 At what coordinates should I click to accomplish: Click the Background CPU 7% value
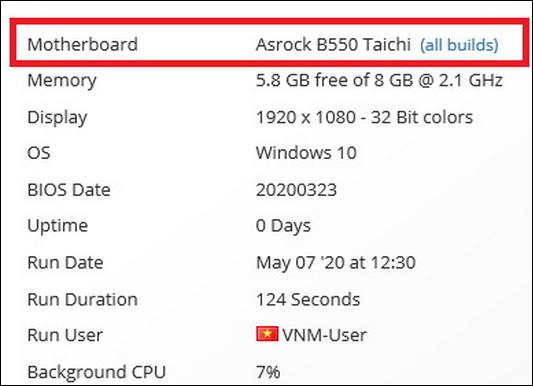pos(268,372)
